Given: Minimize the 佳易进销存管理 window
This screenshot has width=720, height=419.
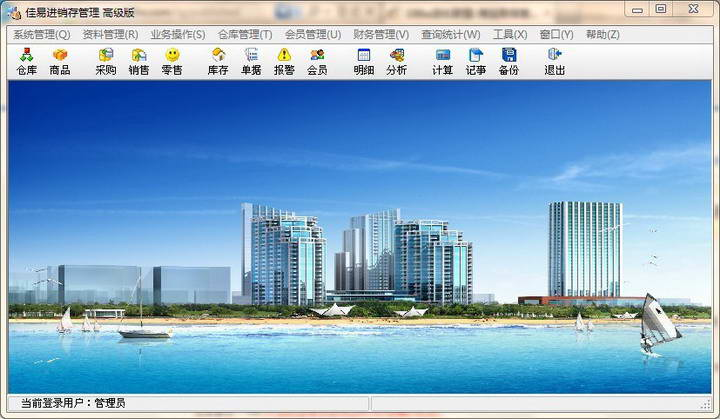Looking at the screenshot, I should 637,9.
